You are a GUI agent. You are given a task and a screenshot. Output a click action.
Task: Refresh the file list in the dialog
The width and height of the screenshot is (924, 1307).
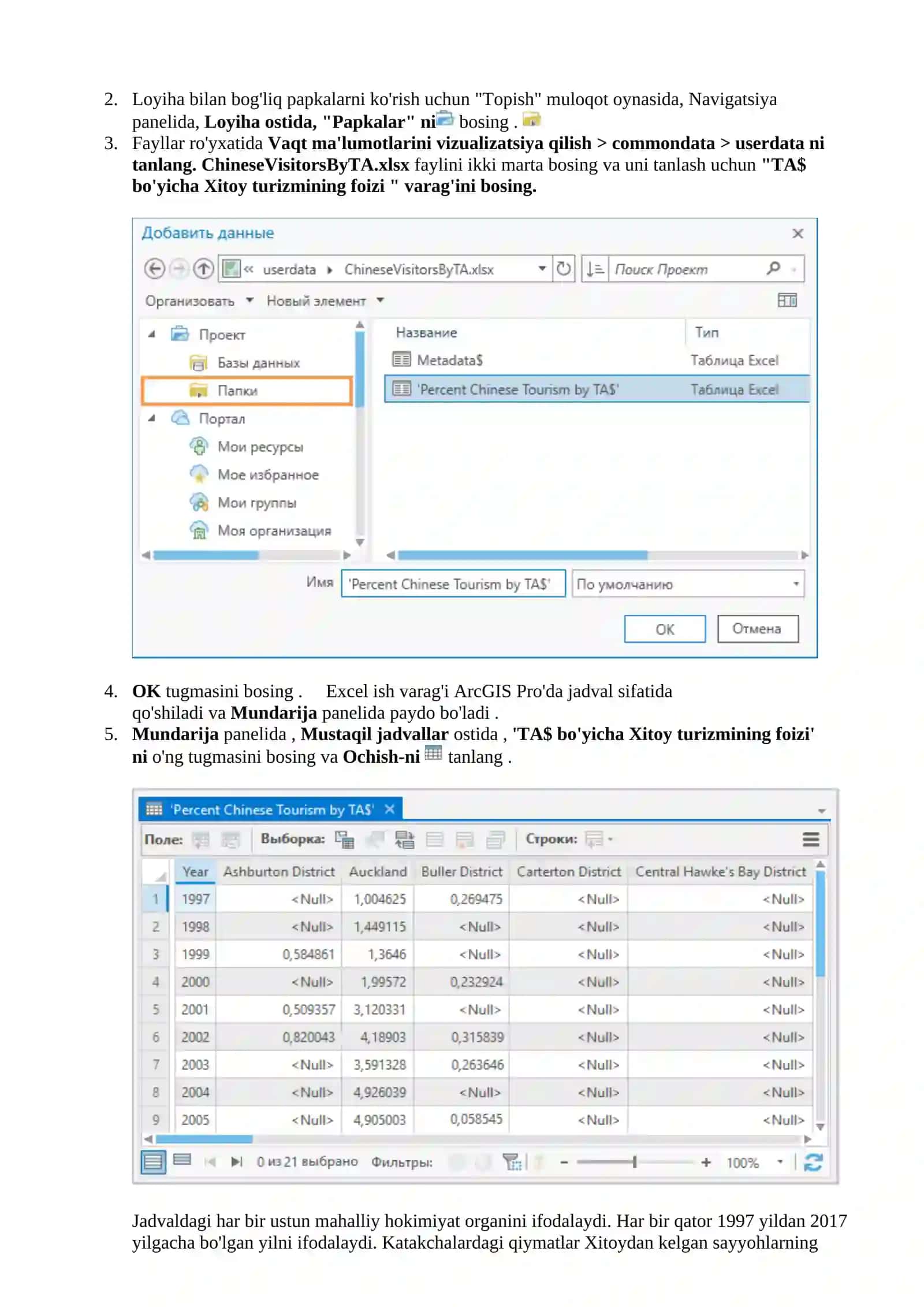[563, 269]
